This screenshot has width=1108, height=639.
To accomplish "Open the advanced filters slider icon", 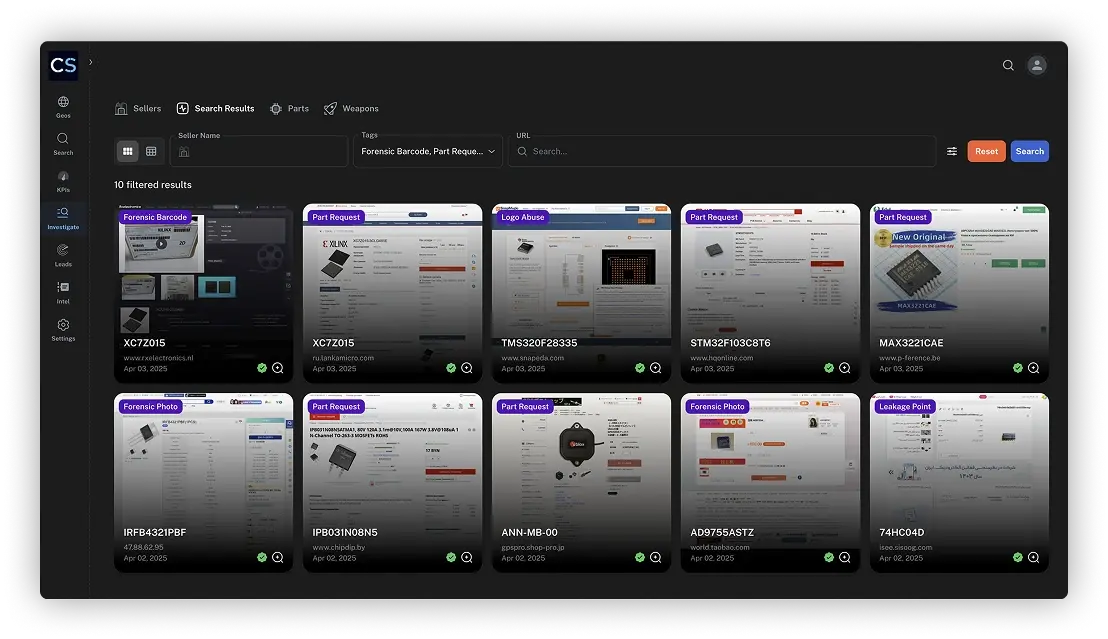I will [x=952, y=151].
